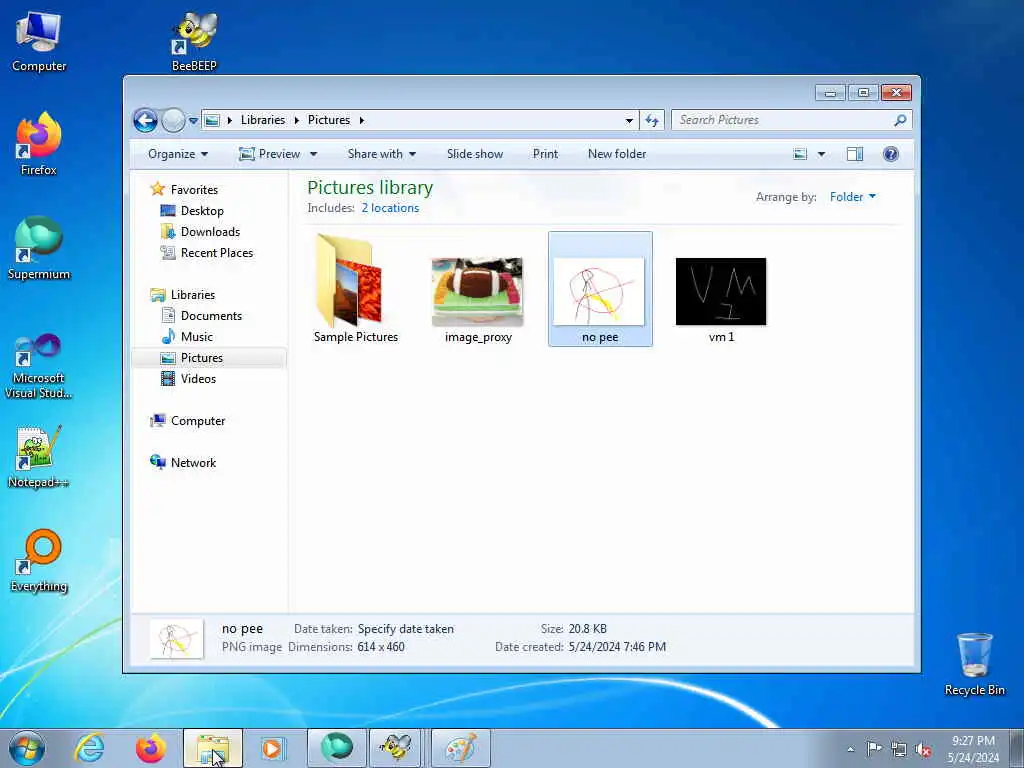1024x768 pixels.
Task: Open recent pages dropdown beside Forward arrow
Action: pyautogui.click(x=193, y=120)
